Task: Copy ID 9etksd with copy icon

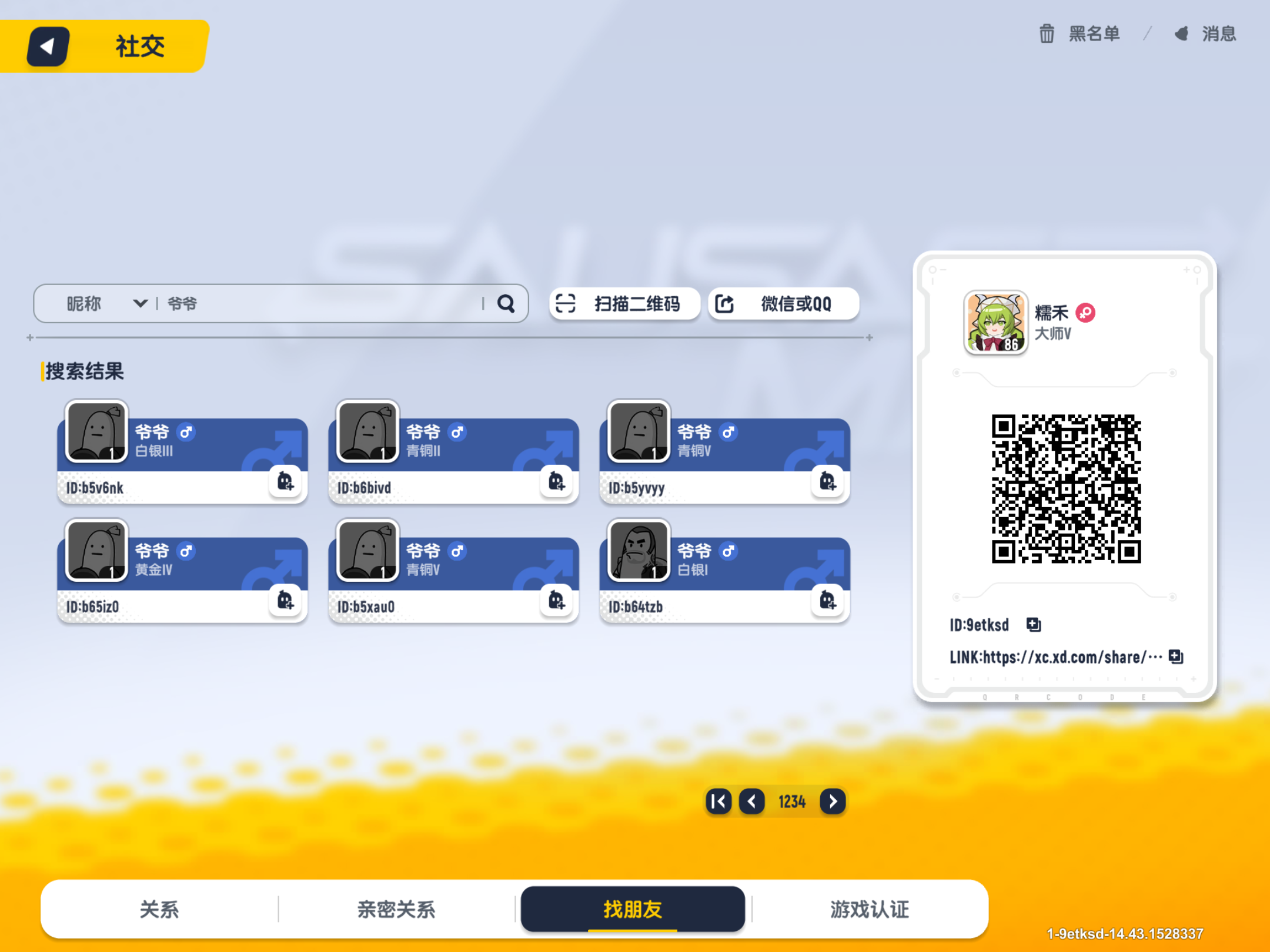Action: pyautogui.click(x=1033, y=624)
